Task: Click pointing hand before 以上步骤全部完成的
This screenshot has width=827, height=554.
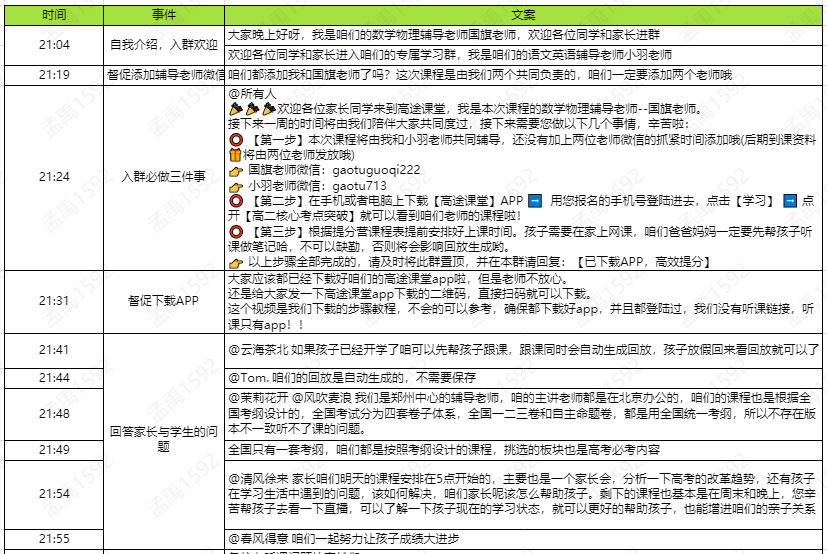Action: (237, 262)
